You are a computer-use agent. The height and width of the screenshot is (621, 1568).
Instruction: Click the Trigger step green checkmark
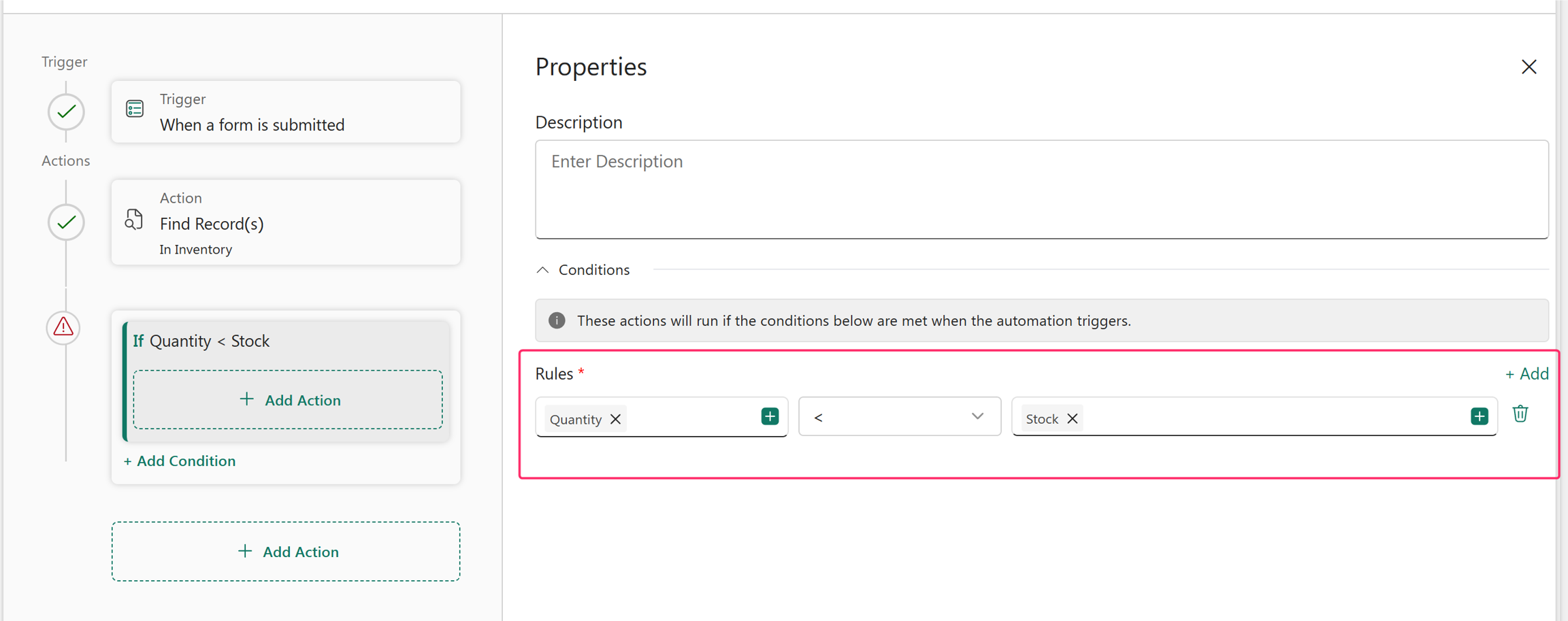click(x=66, y=111)
